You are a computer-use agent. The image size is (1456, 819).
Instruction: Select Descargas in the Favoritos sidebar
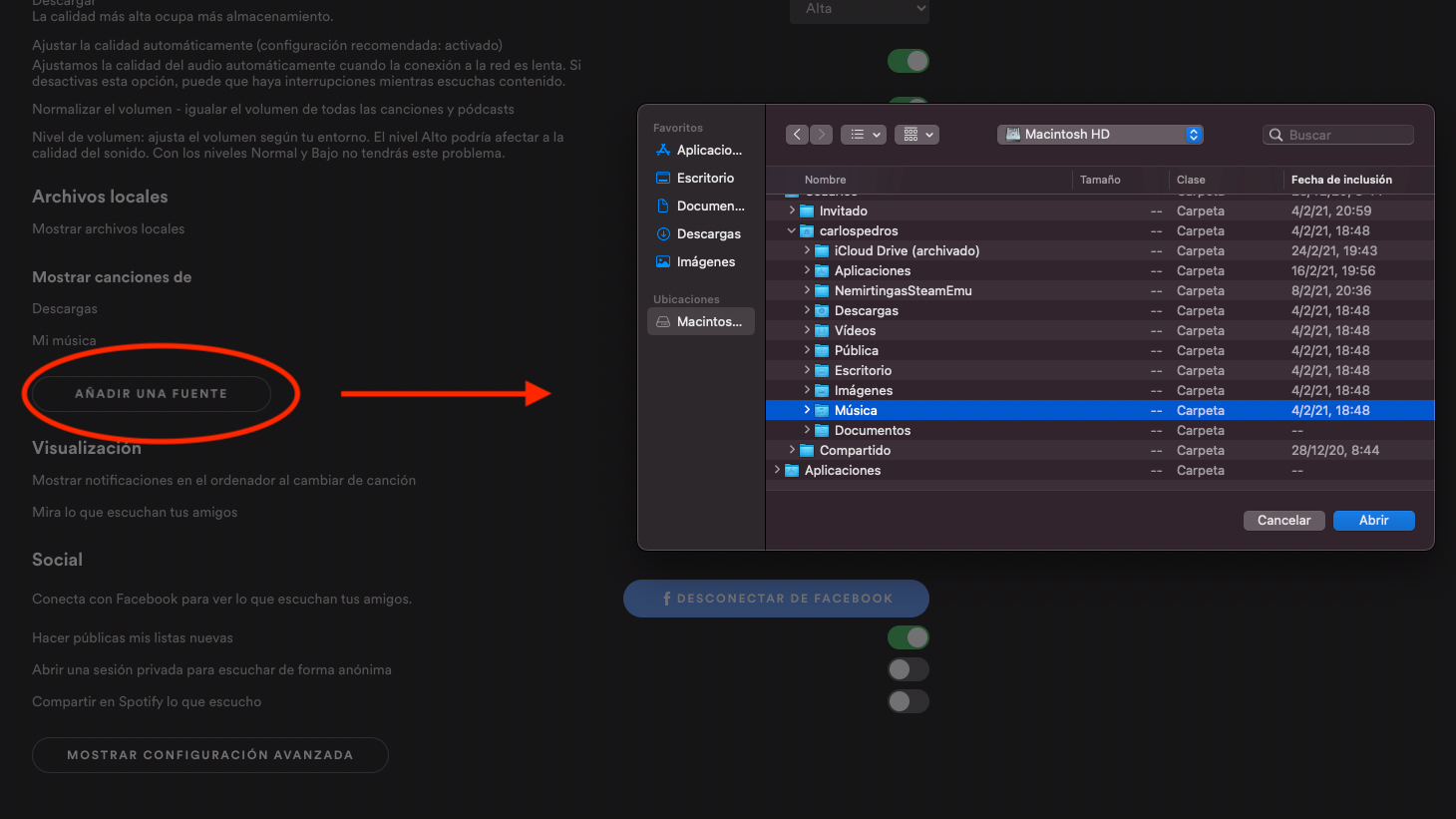coord(701,233)
